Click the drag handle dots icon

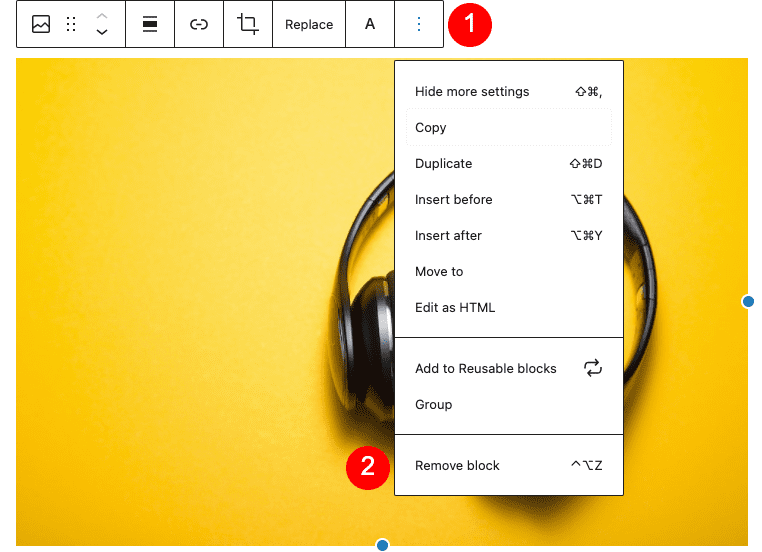(x=71, y=25)
